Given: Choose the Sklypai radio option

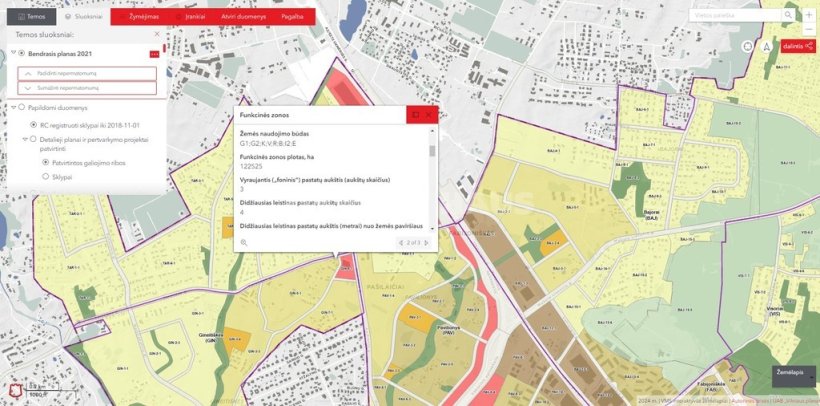Looking at the screenshot, I should 46,176.
